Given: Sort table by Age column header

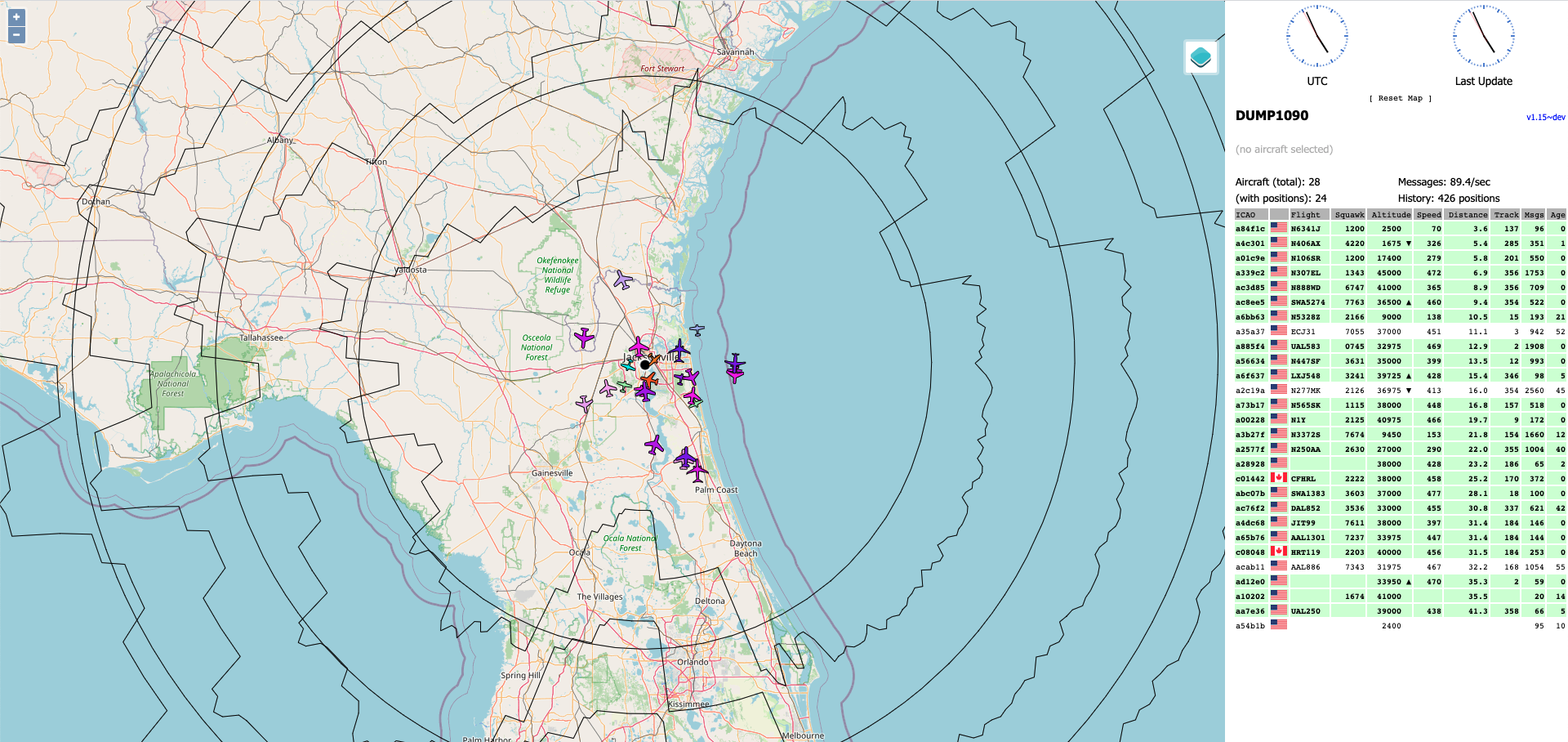Looking at the screenshot, I should point(1557,215).
